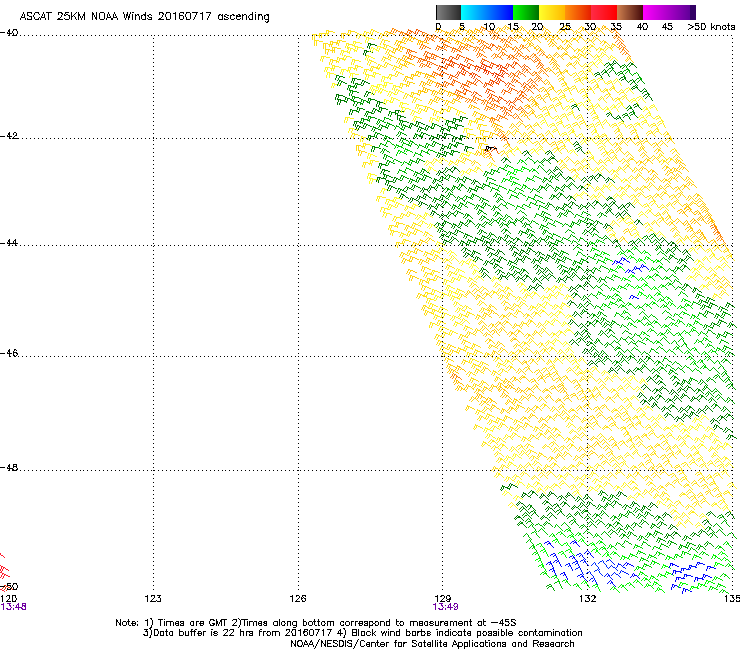This screenshot has height=650, width=740.
Task: Click the NOAA/NESDIS credit line
Action: pos(432,644)
